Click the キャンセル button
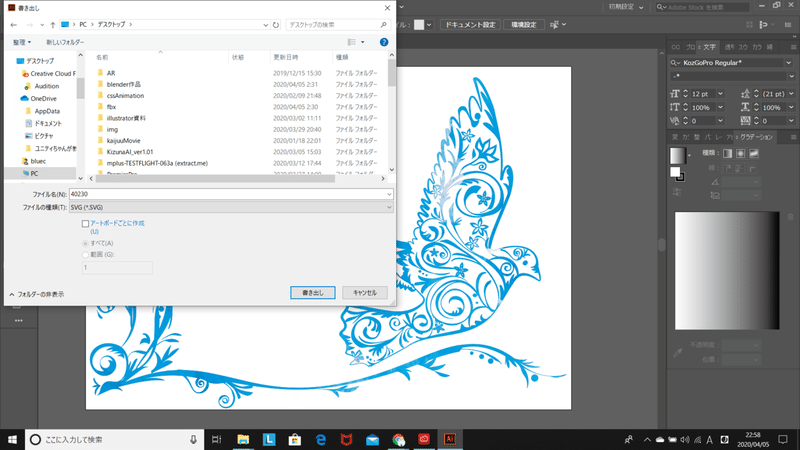Screen dimensions: 800x450 [x=365, y=292]
